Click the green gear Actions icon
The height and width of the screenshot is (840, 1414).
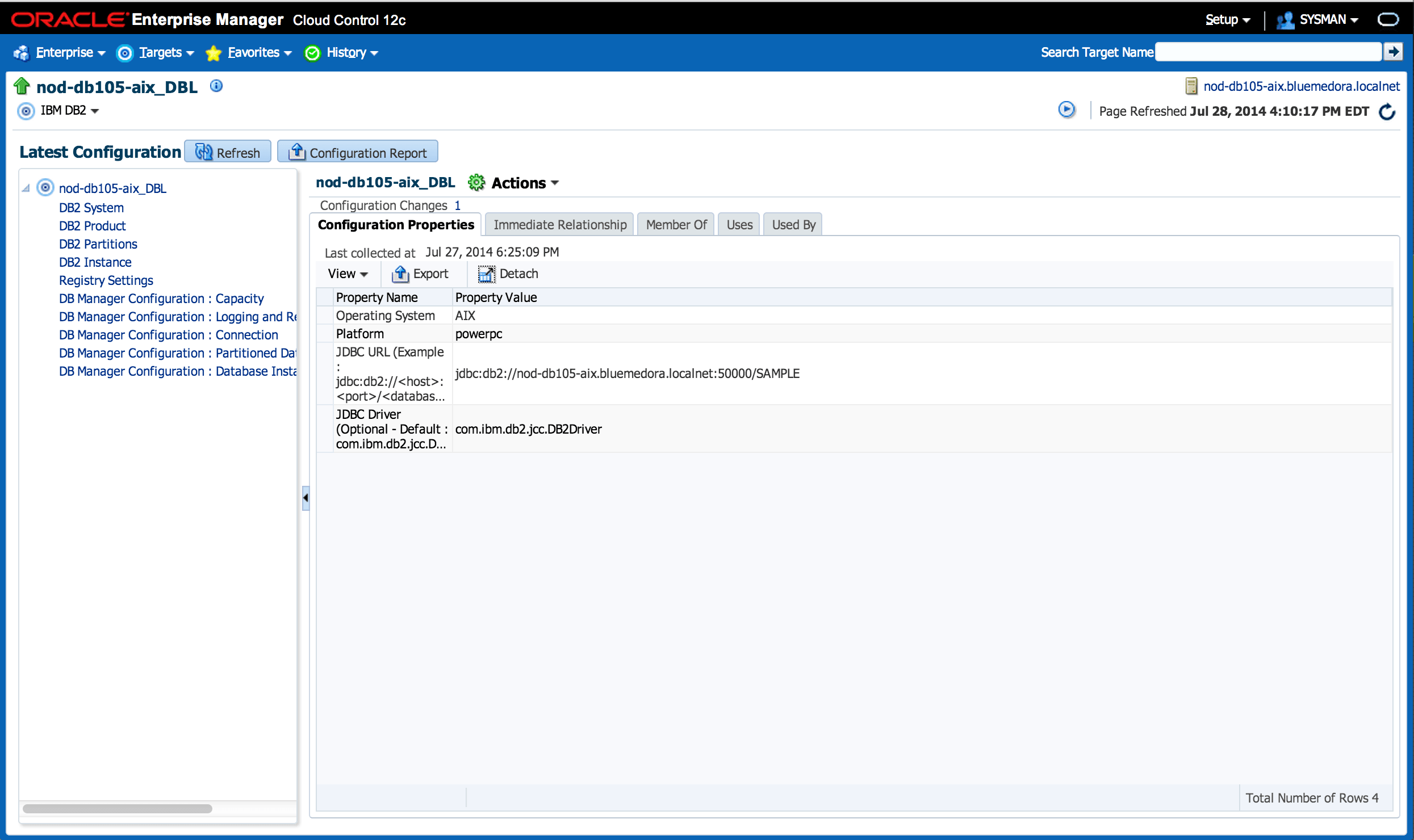[476, 183]
